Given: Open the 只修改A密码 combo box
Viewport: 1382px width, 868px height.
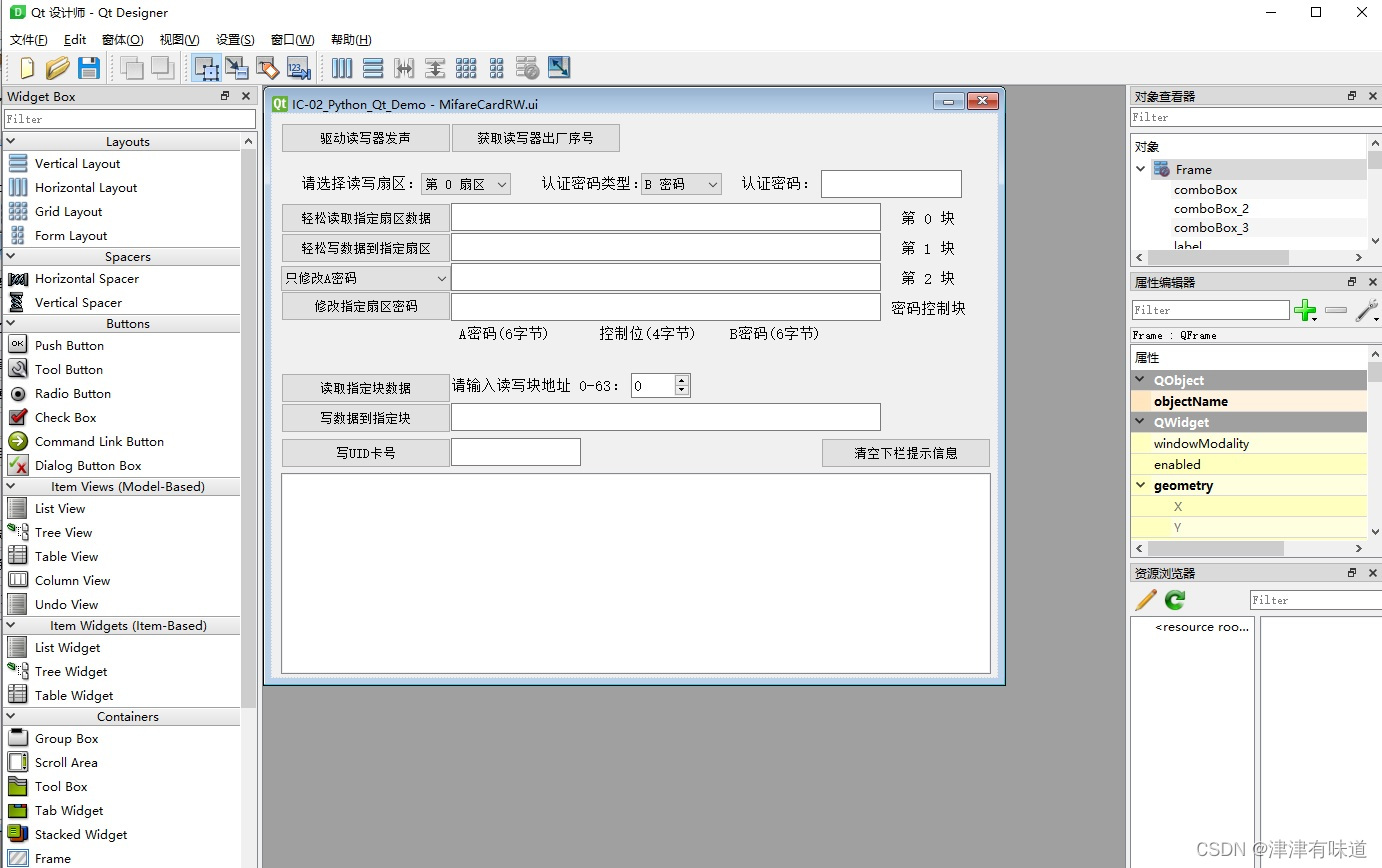Looking at the screenshot, I should point(366,278).
